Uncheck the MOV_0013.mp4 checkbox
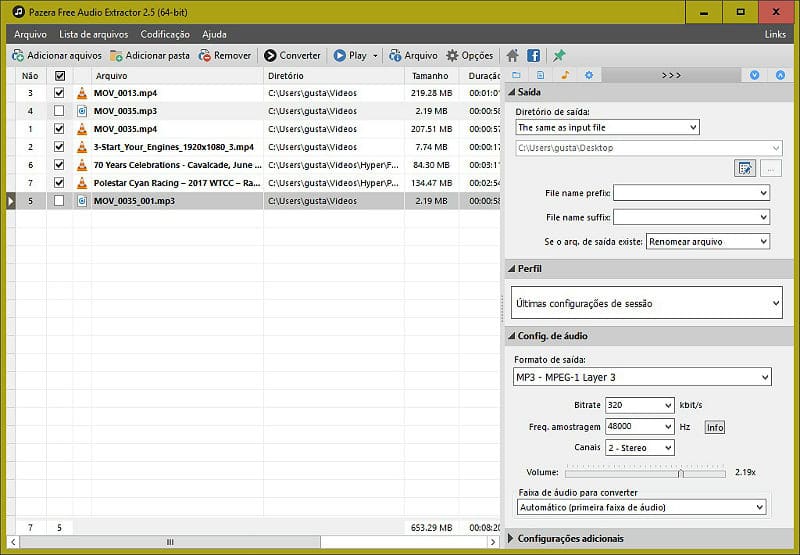This screenshot has width=800, height=555. click(x=59, y=93)
